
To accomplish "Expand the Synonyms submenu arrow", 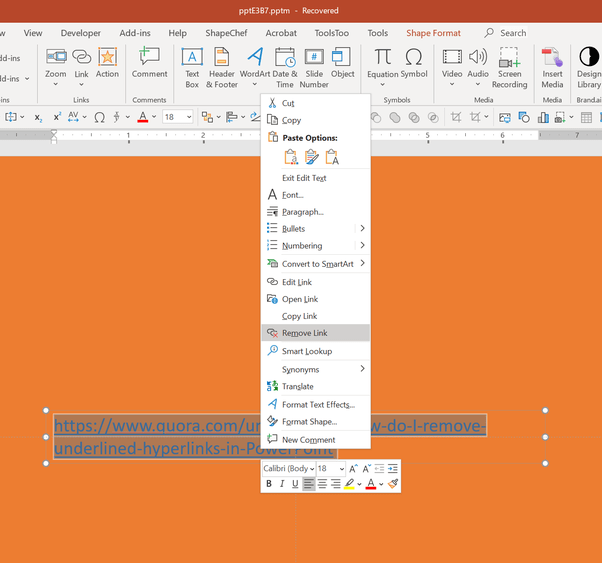I will click(362, 369).
